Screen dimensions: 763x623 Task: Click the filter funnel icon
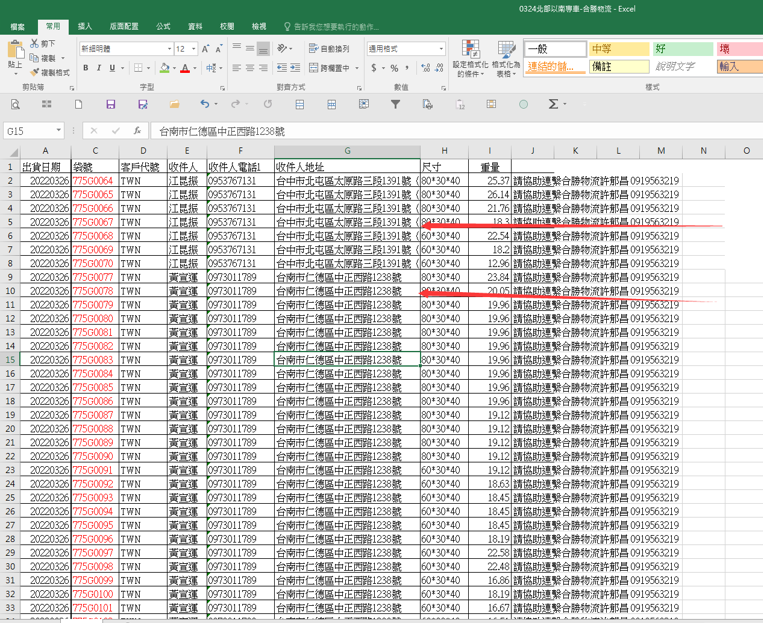395,104
